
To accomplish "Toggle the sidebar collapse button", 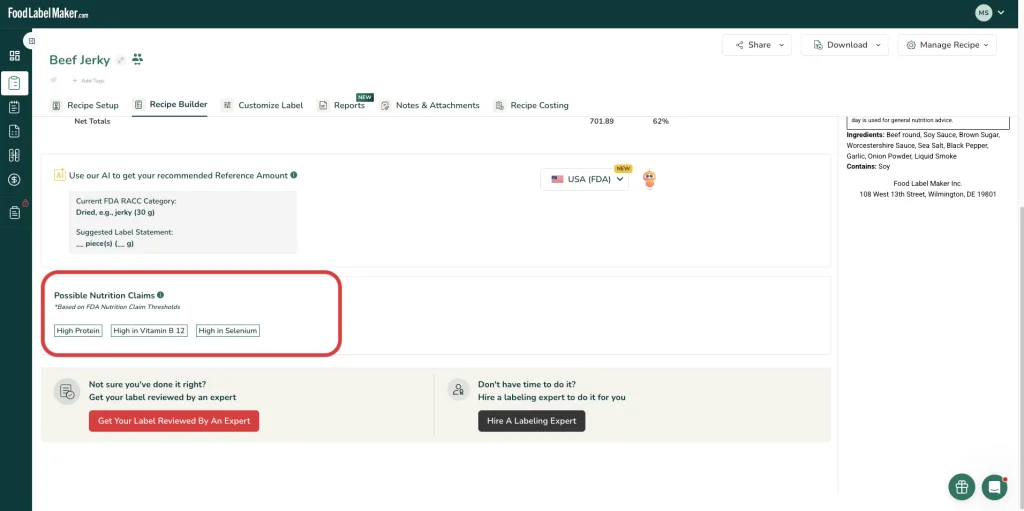I will point(31,41).
